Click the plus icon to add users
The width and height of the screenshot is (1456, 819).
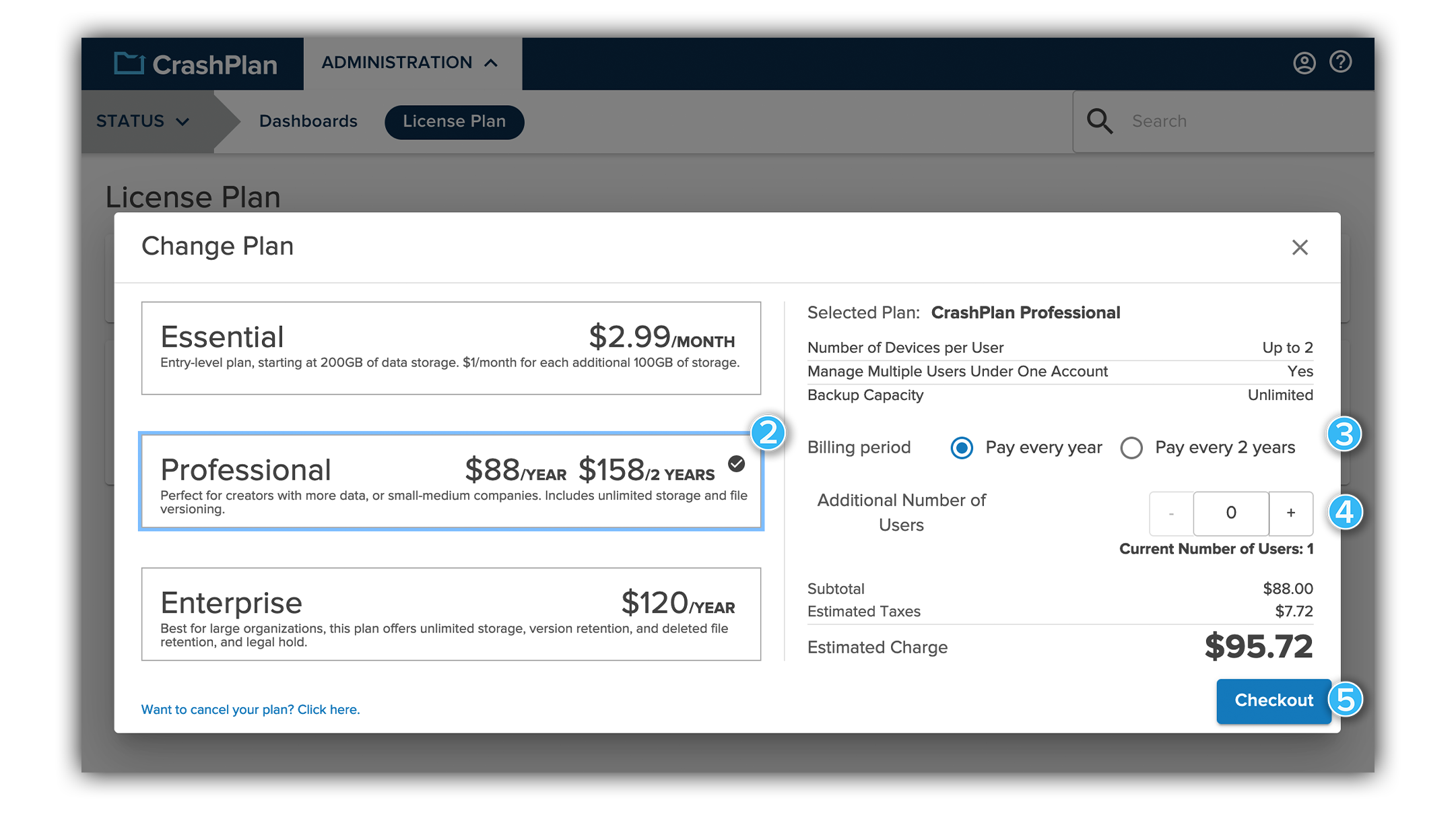1290,513
